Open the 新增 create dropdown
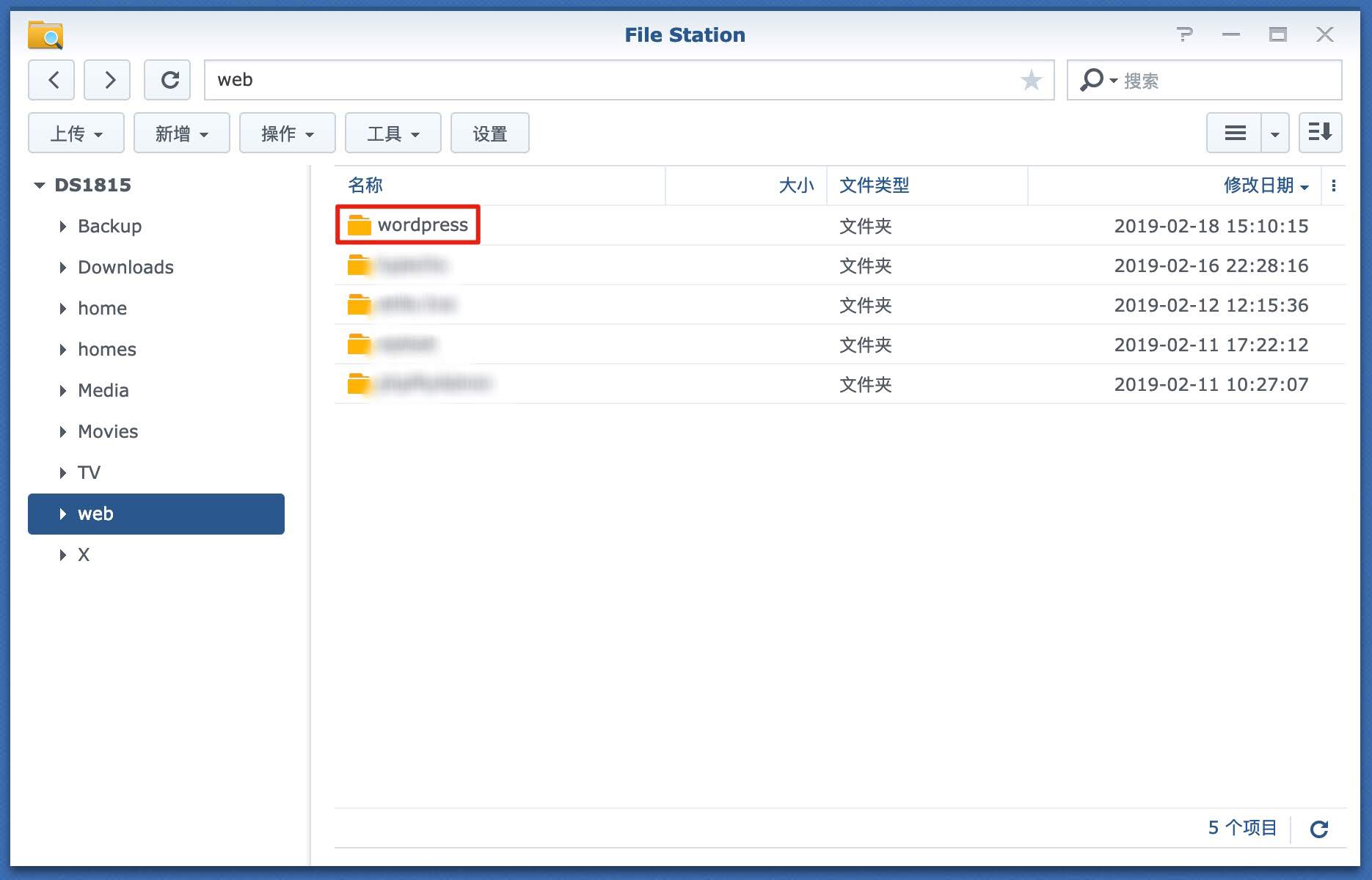Viewport: 1372px width, 880px height. pyautogui.click(x=182, y=133)
